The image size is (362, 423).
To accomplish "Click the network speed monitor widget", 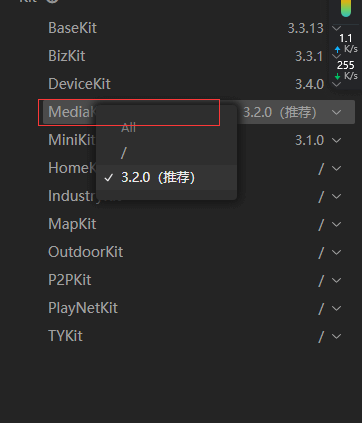I will coord(346,44).
